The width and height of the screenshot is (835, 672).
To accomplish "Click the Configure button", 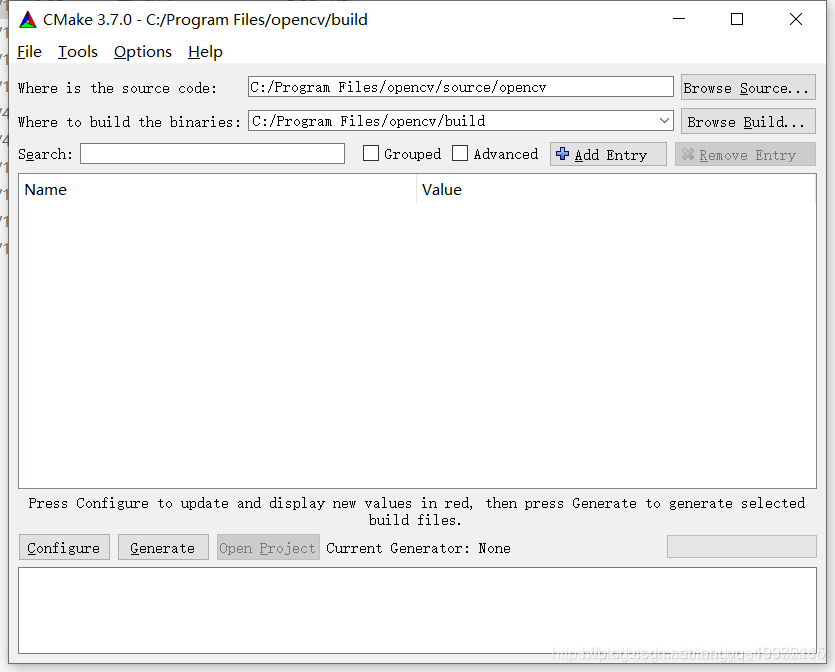I will [64, 548].
